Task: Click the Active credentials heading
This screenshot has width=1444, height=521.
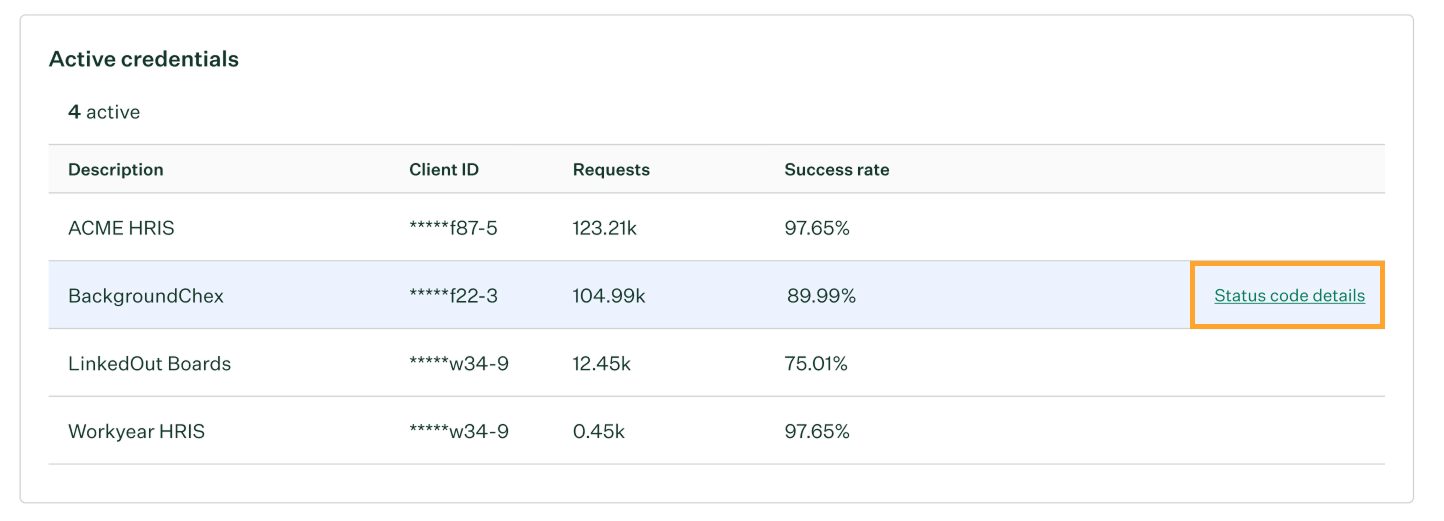Action: pos(144,59)
